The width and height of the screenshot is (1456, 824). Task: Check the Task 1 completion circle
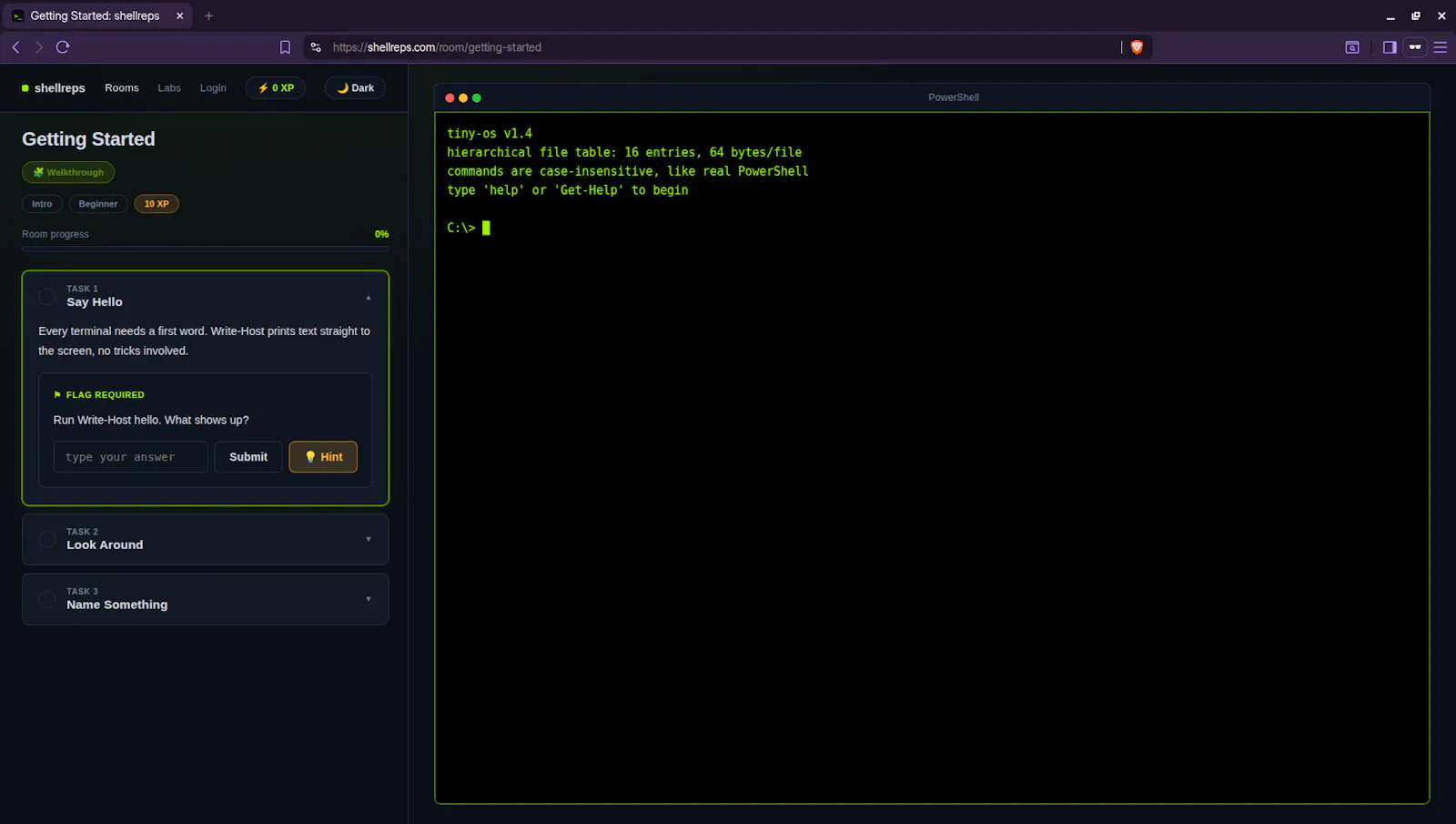(x=47, y=296)
